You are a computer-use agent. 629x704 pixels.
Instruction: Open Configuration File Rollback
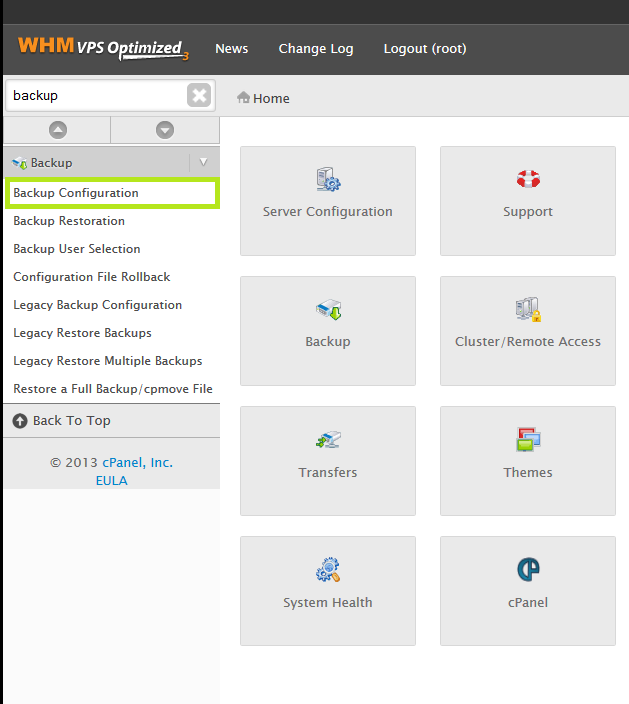point(92,277)
